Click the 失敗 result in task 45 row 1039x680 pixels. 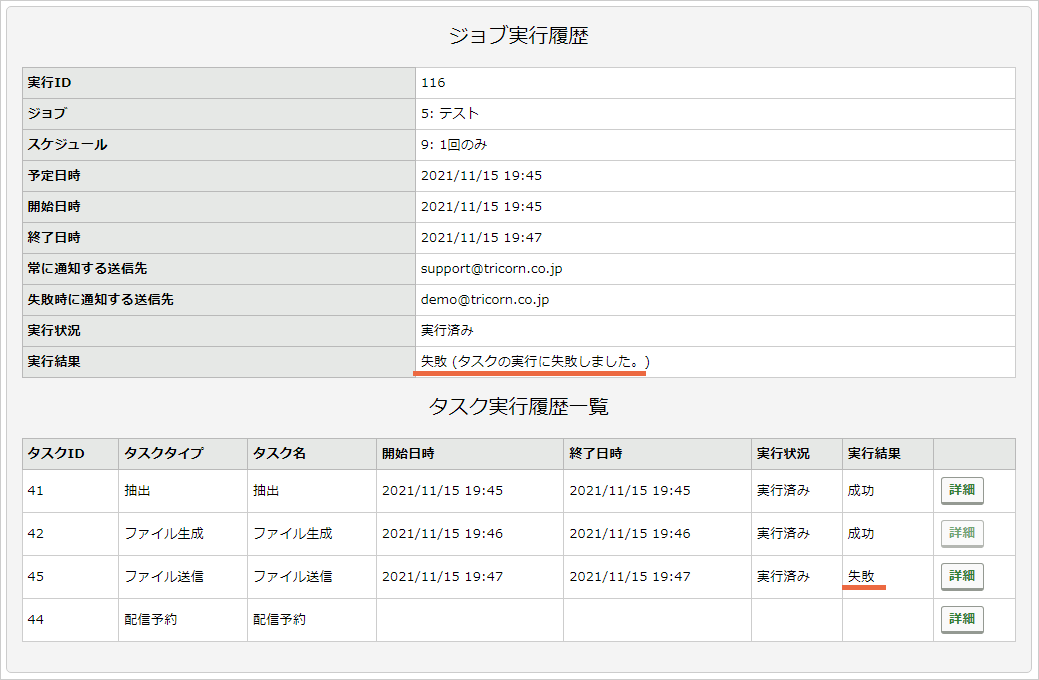(861, 577)
